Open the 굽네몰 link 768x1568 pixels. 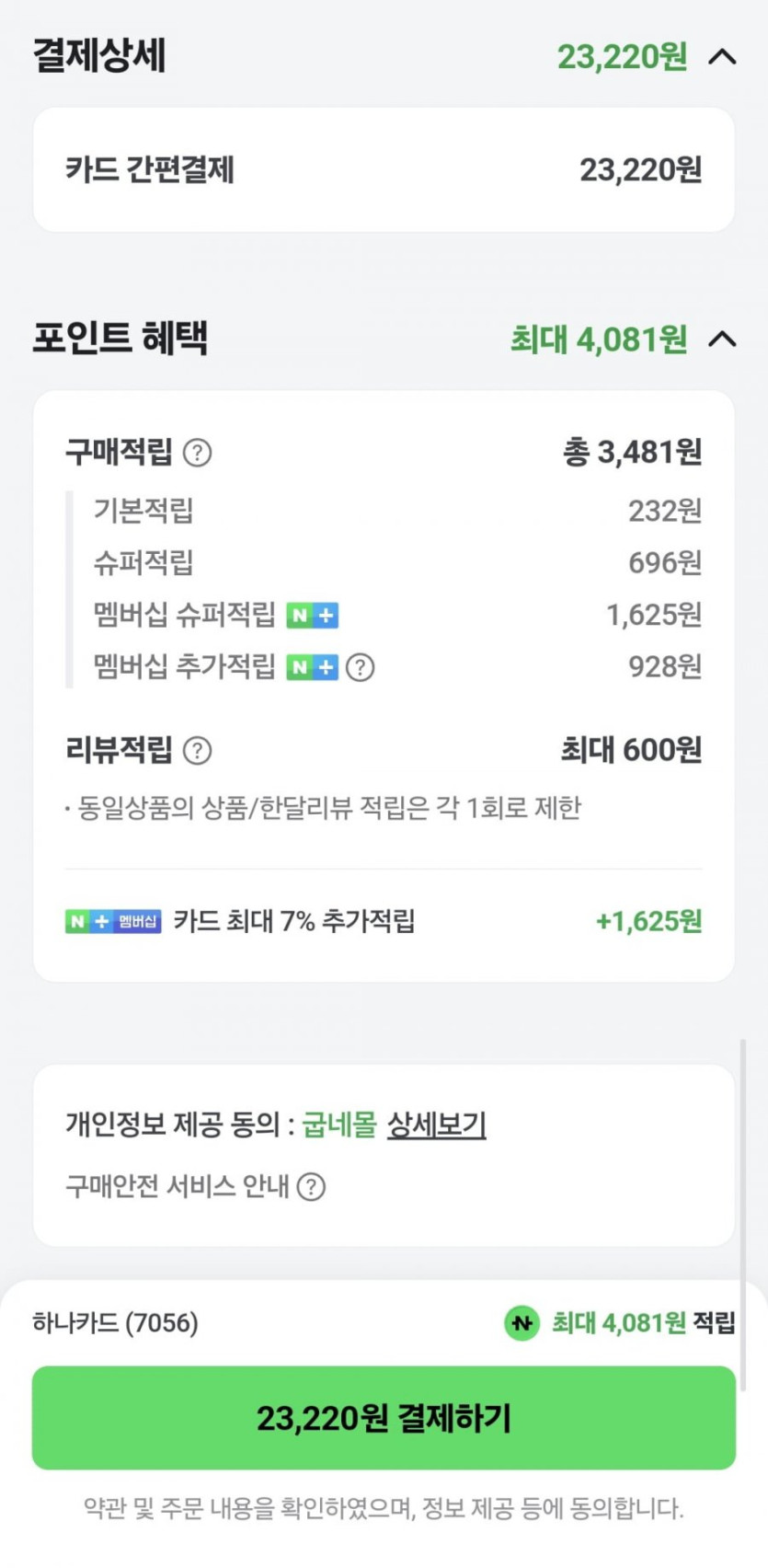[x=338, y=1124]
